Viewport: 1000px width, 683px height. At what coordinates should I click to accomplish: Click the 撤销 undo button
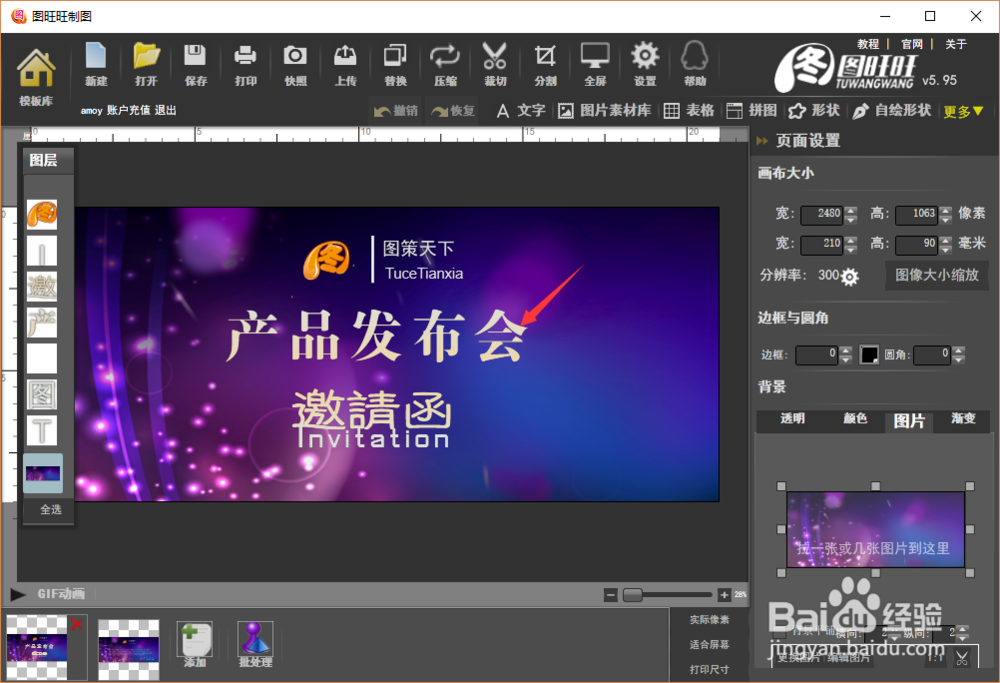397,111
